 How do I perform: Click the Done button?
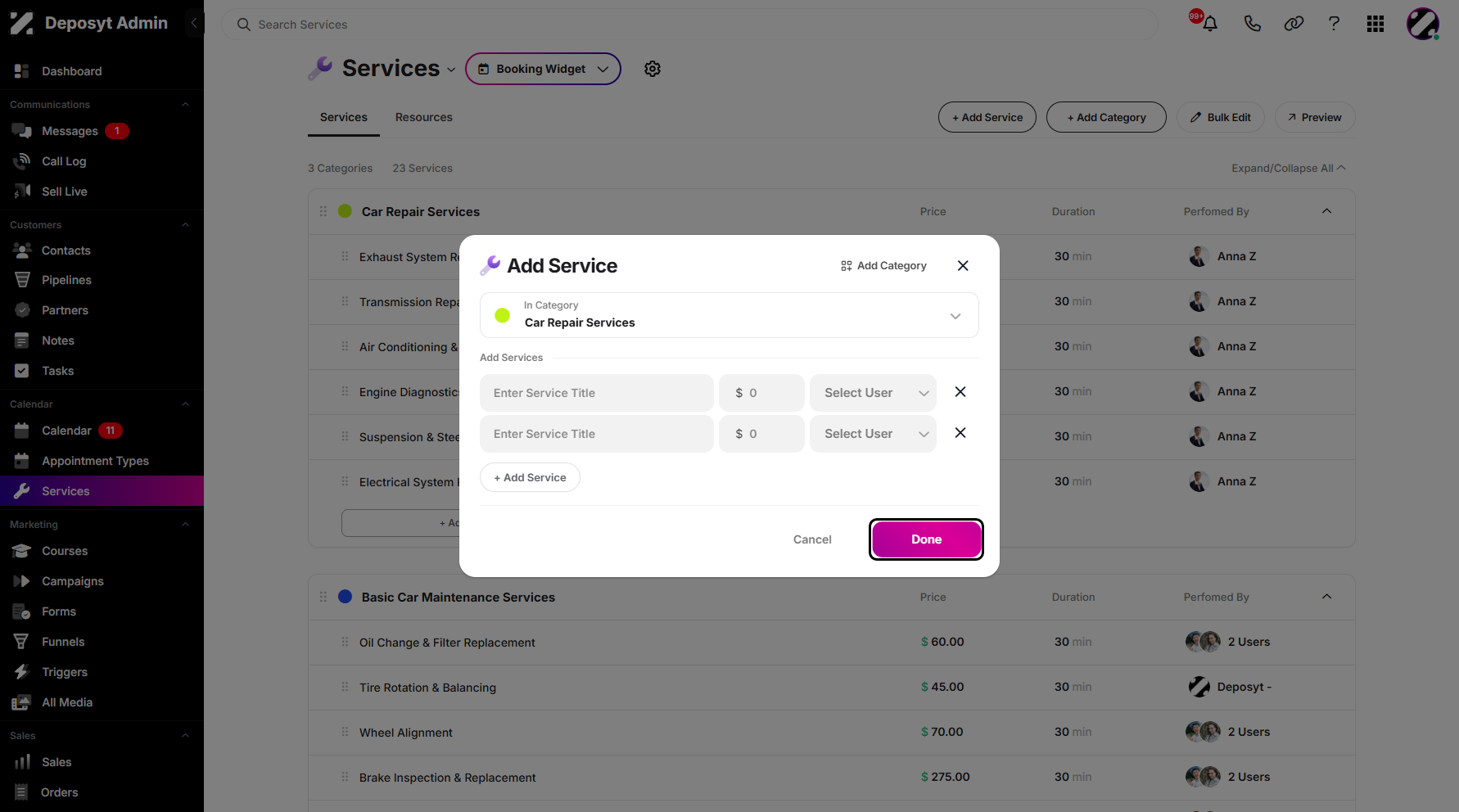926,539
